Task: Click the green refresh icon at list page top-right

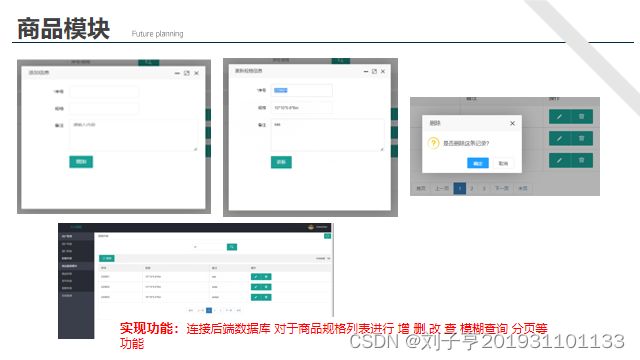Action: (327, 236)
